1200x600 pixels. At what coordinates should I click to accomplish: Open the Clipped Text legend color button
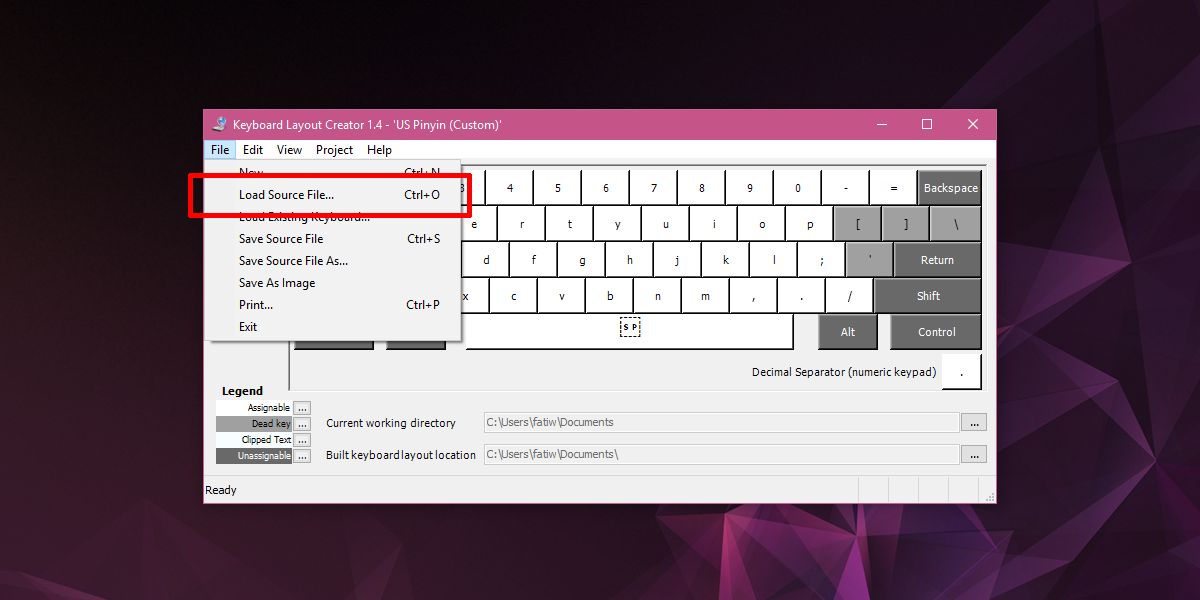(x=302, y=440)
